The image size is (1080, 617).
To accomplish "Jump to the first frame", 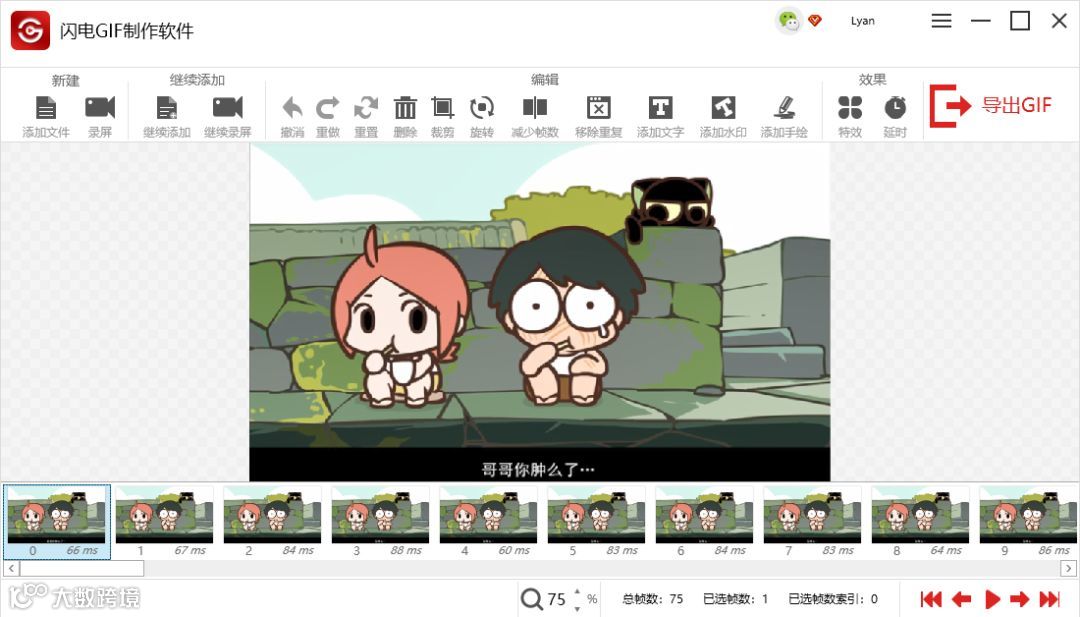I will pyautogui.click(x=931, y=598).
